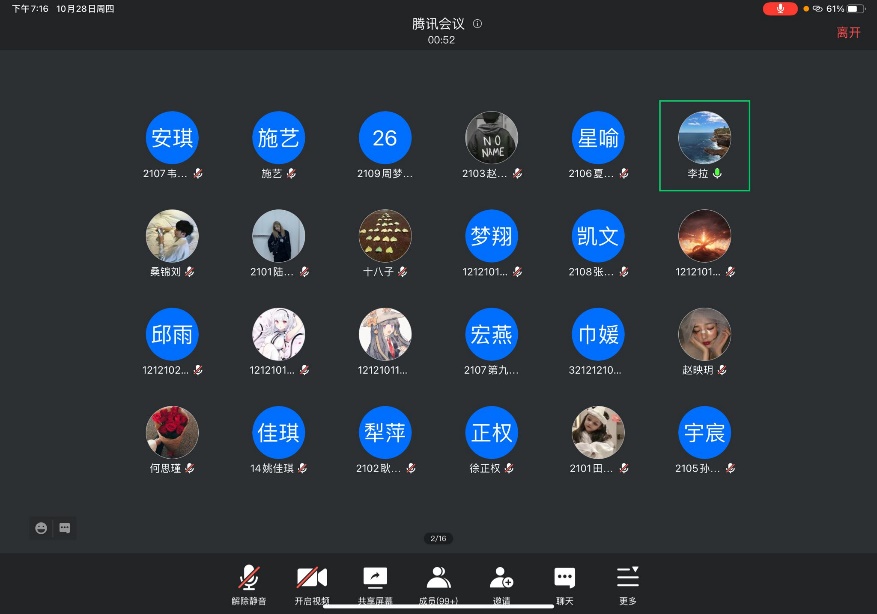Expand the 更多 more menu
This screenshot has width=877, height=614.
(627, 579)
